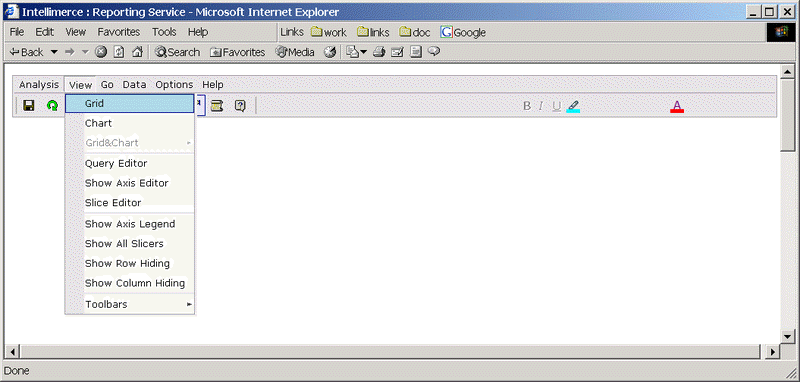800x382 pixels.
Task: Open the browser Favorites menu
Action: click(119, 32)
